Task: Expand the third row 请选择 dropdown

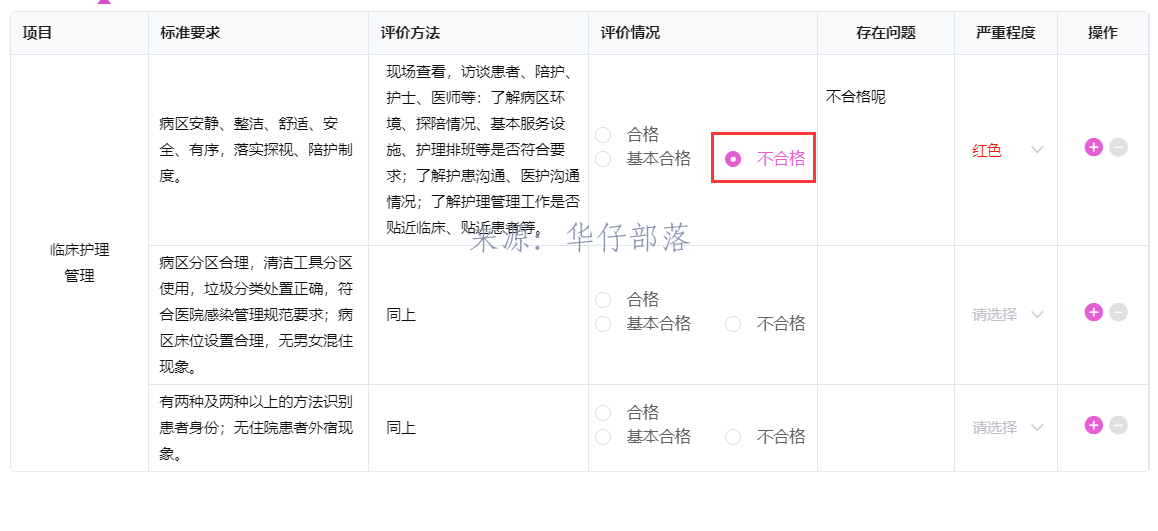Action: pos(1008,427)
